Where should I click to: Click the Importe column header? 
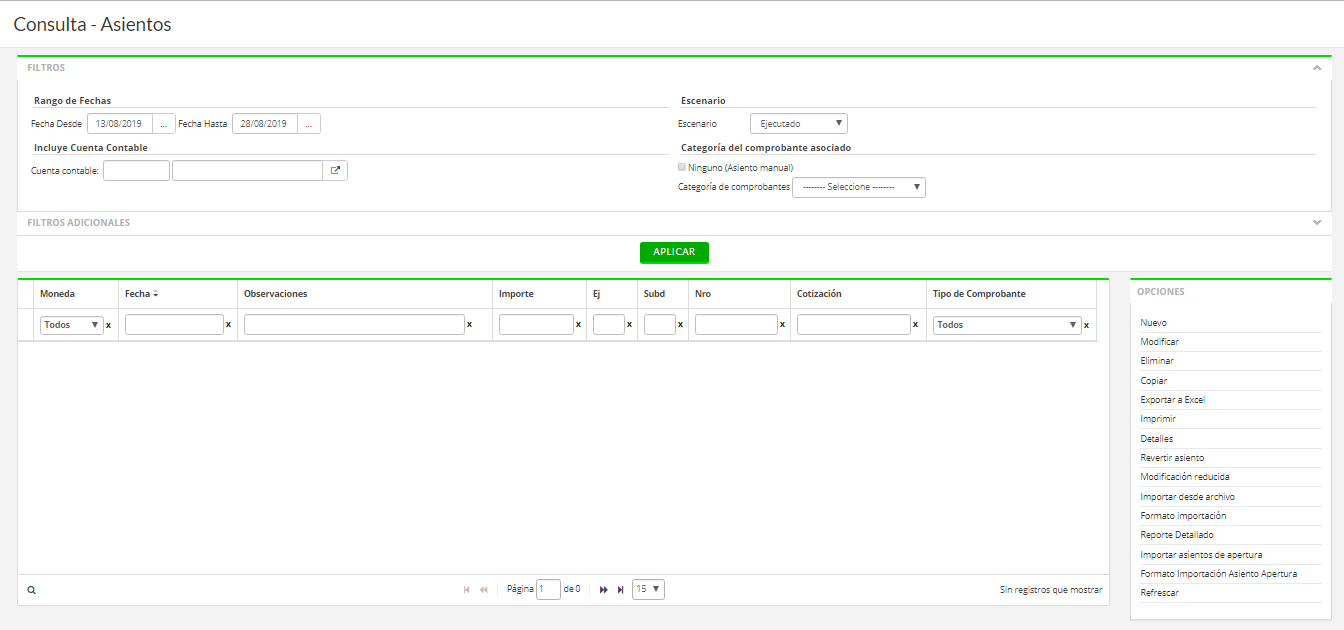[x=516, y=294]
